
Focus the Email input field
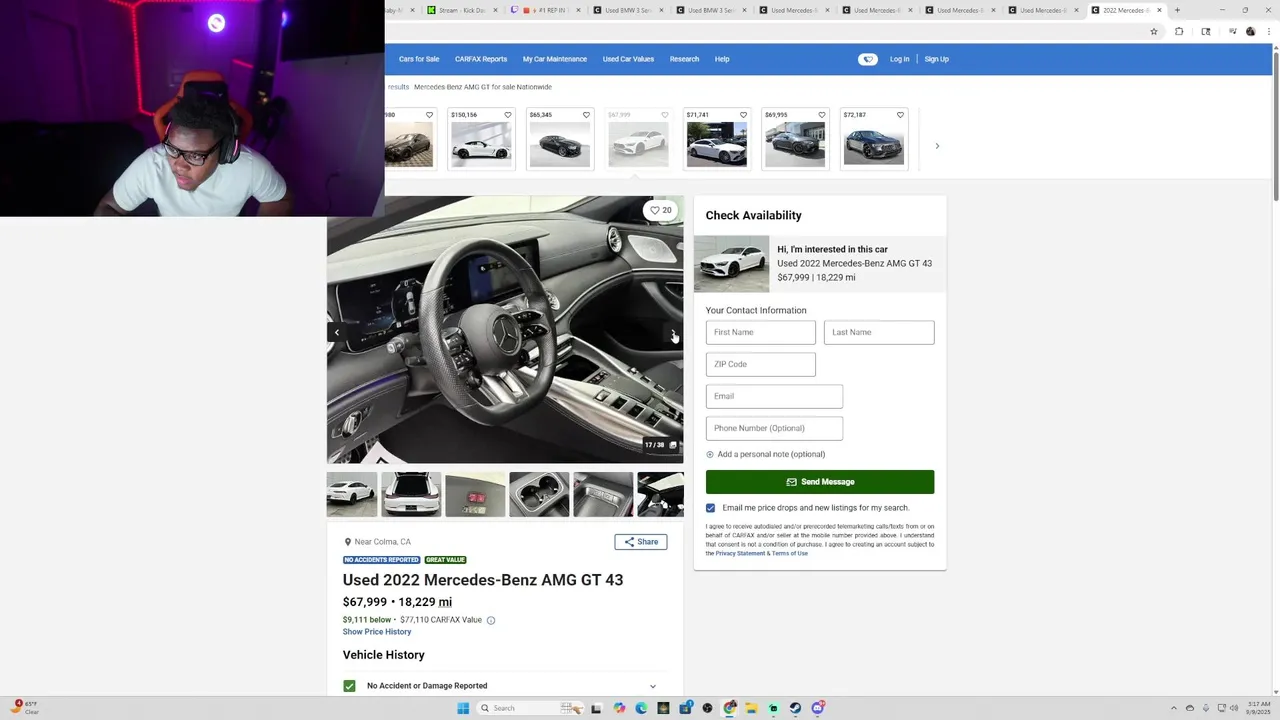[x=774, y=396]
